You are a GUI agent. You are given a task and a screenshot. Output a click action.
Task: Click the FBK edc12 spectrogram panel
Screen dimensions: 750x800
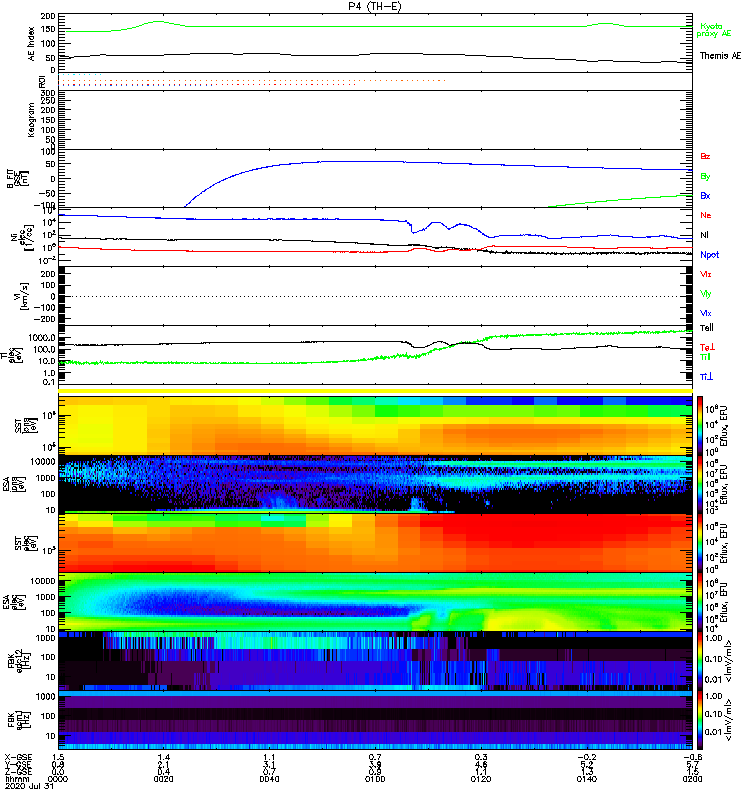(x=375, y=661)
